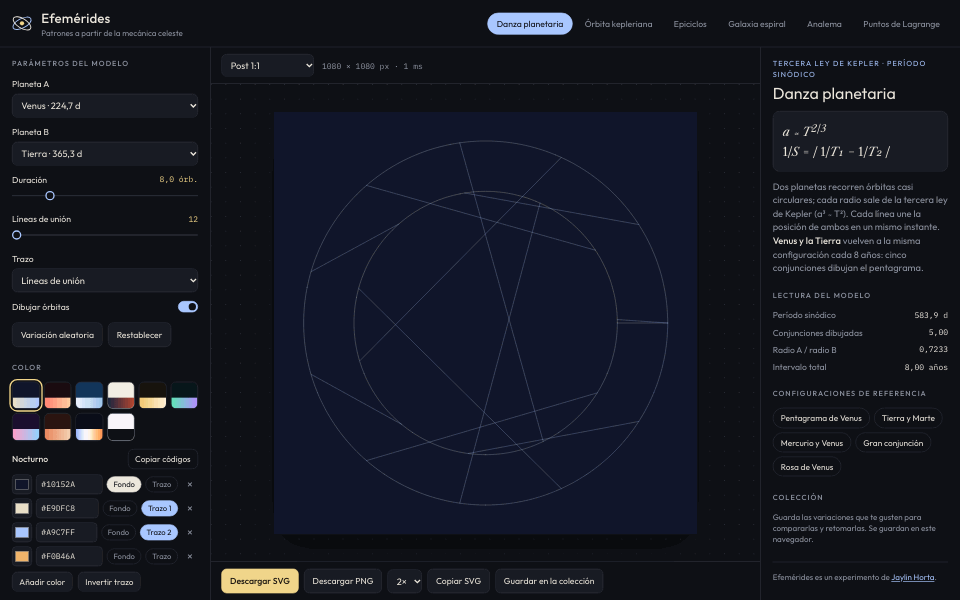Click the Duración slider
The width and height of the screenshot is (960, 600).
pos(105,196)
